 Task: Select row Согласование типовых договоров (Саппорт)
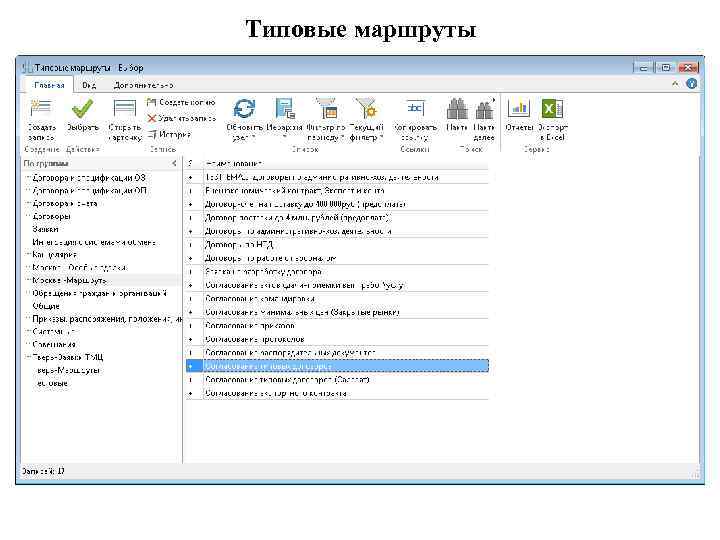tap(338, 380)
